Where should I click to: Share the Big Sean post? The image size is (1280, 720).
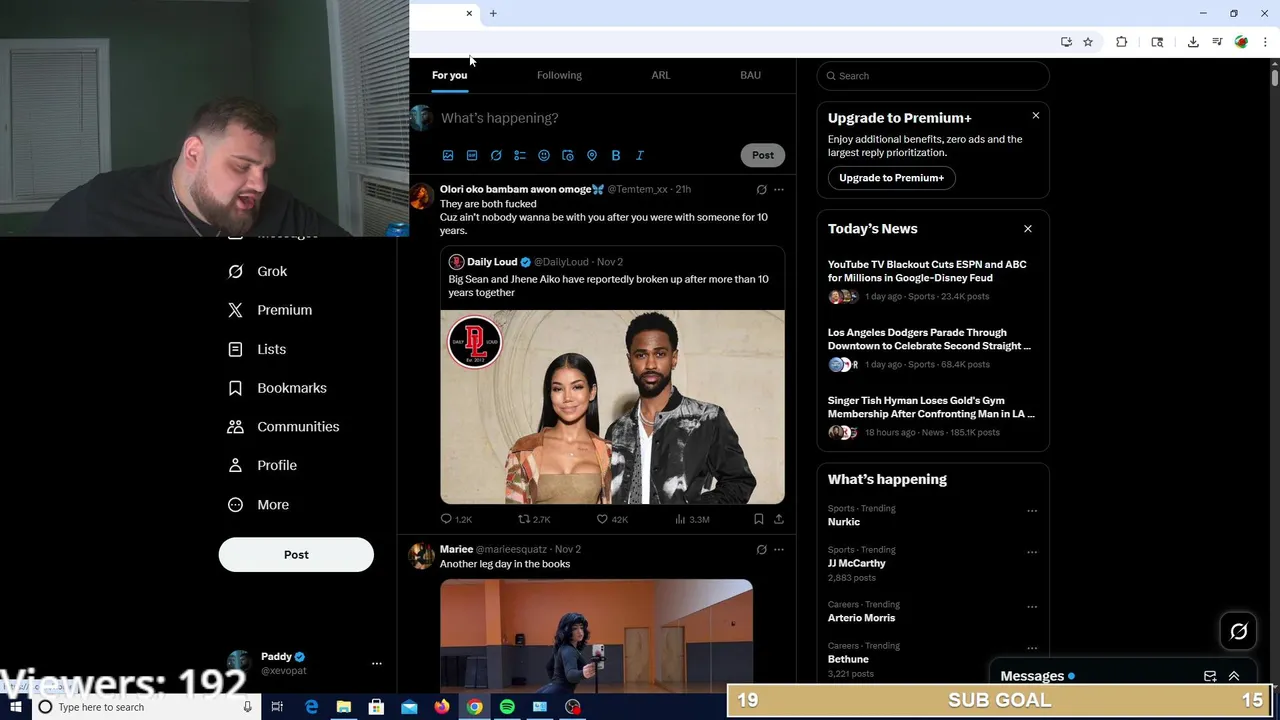click(x=779, y=519)
